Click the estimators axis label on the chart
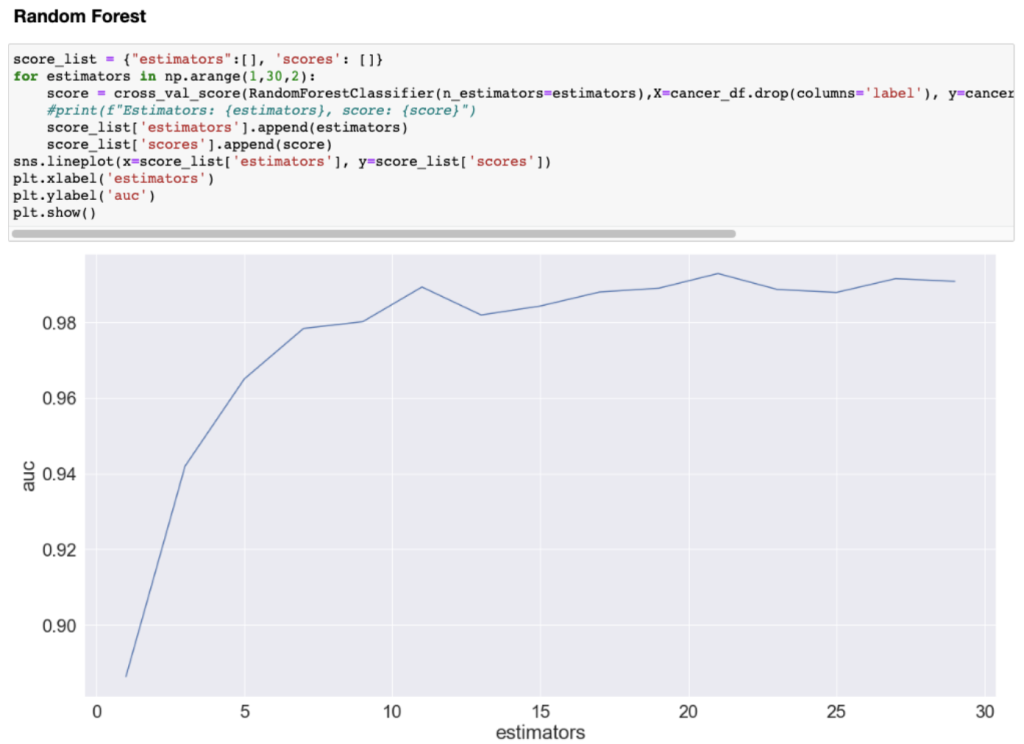The image size is (1024, 744). coord(540,732)
